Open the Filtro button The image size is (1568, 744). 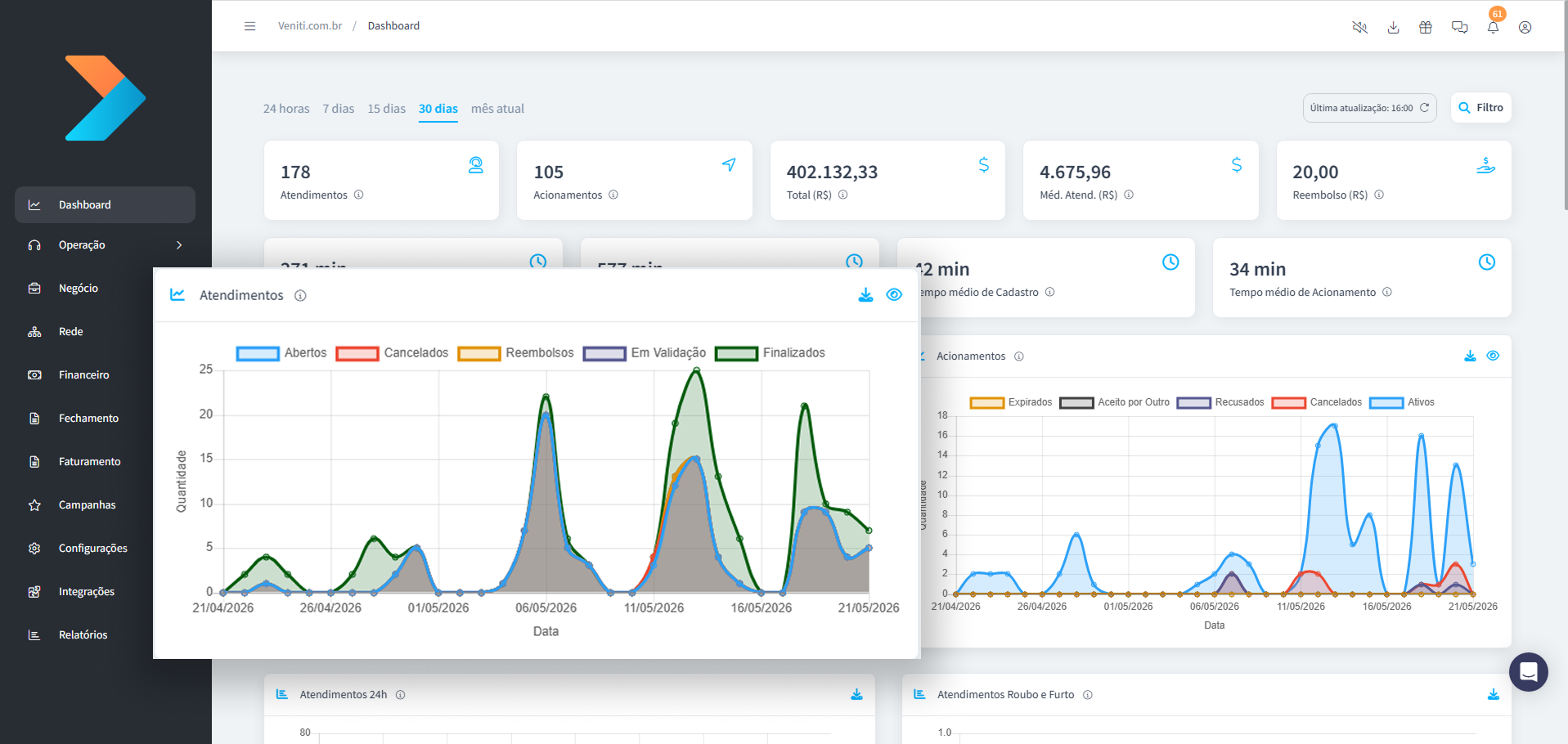(x=1480, y=108)
